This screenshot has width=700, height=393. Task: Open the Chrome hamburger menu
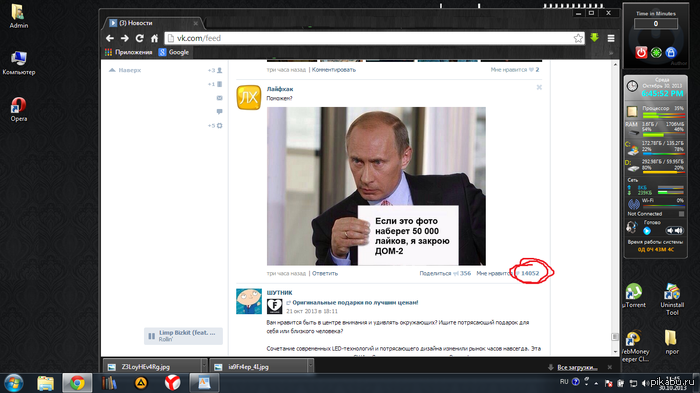pos(611,38)
